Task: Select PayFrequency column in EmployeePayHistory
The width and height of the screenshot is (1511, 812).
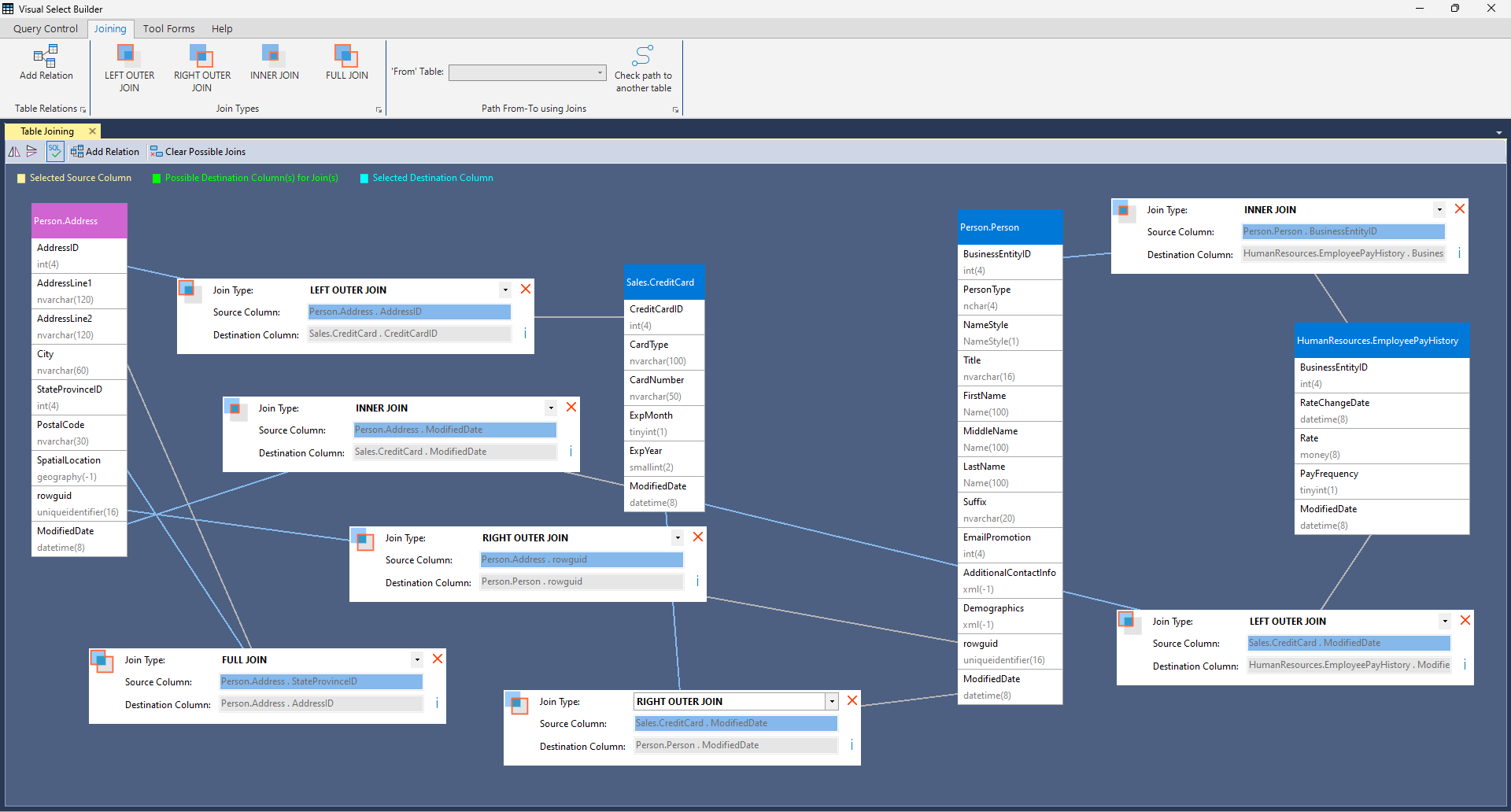Action: [1382, 482]
